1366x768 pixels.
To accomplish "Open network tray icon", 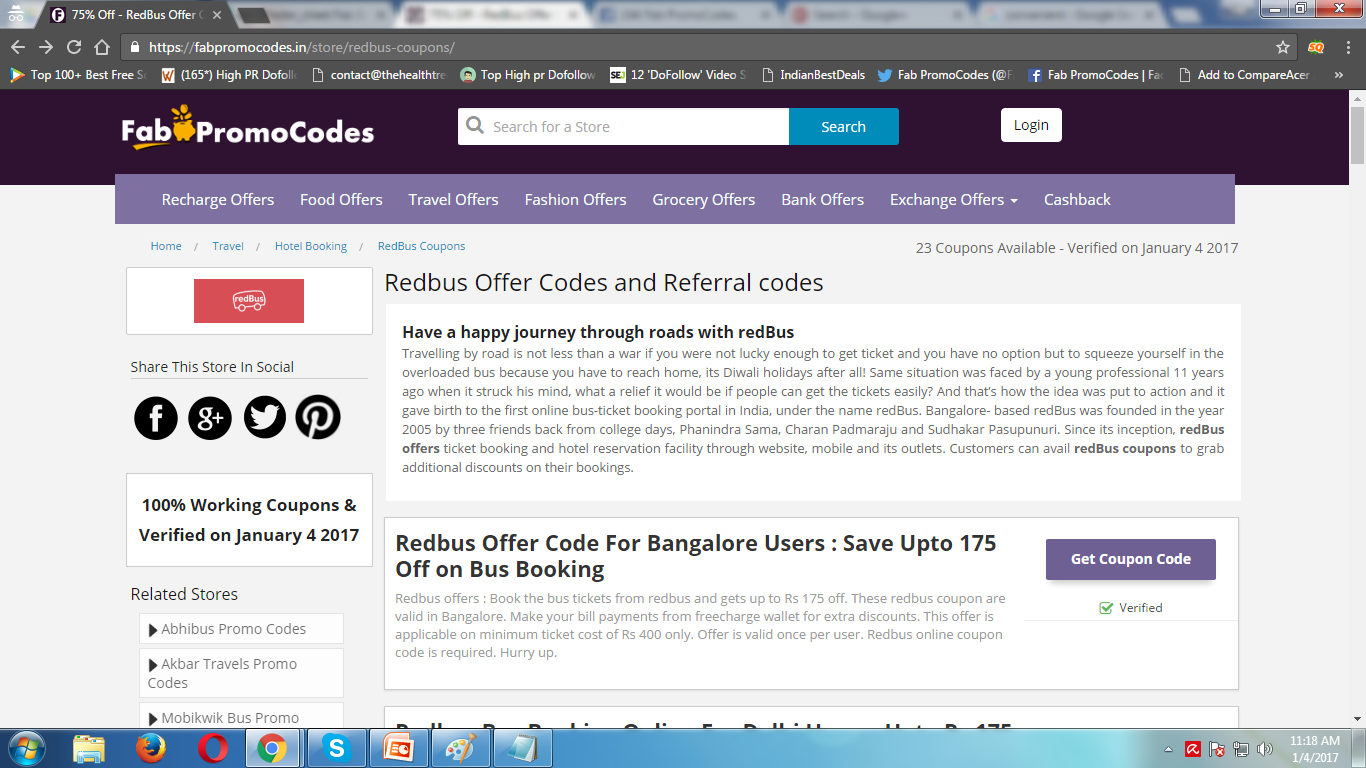I will [1241, 749].
